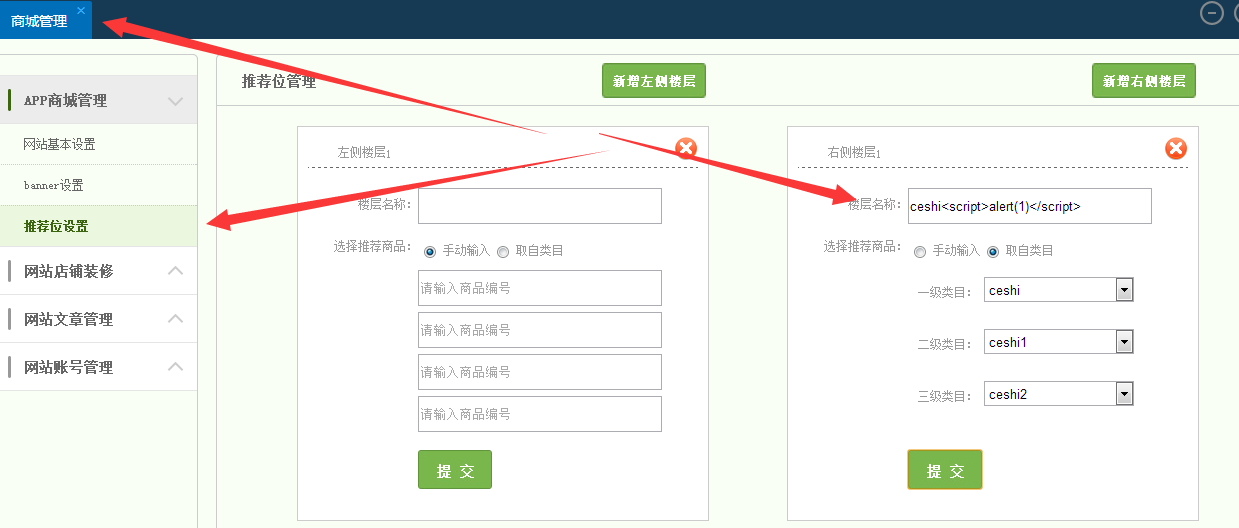Click the second 请输入商品编号 input
This screenshot has height=528, width=1239.
click(540, 330)
